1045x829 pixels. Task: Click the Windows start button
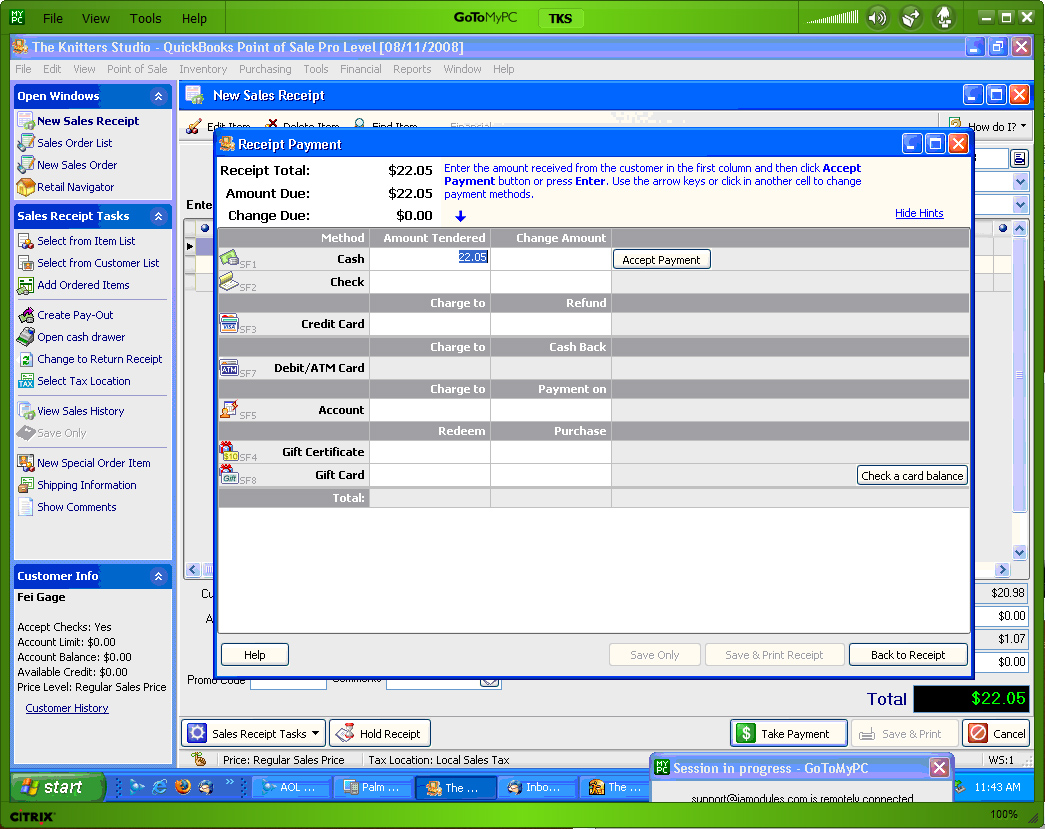(x=57, y=787)
